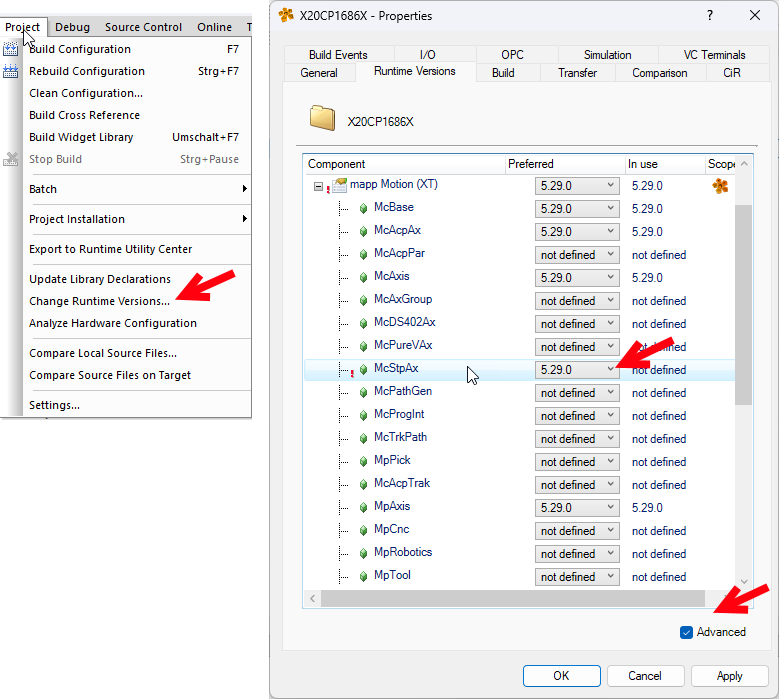Click the vertical scrollbar thumb in component list
This screenshot has width=779, height=699.
[x=743, y=305]
